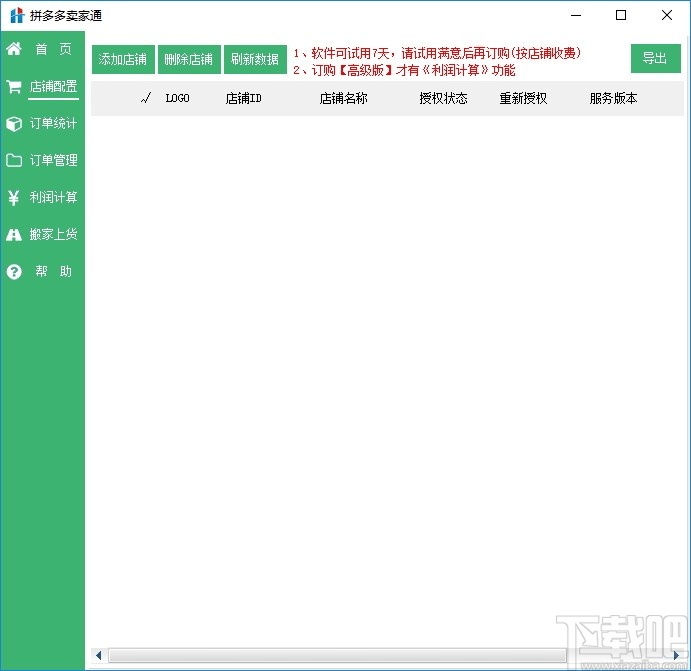This screenshot has height=671, width=691.
Task: Click the horizontal scrollbar thumb
Action: [337, 655]
